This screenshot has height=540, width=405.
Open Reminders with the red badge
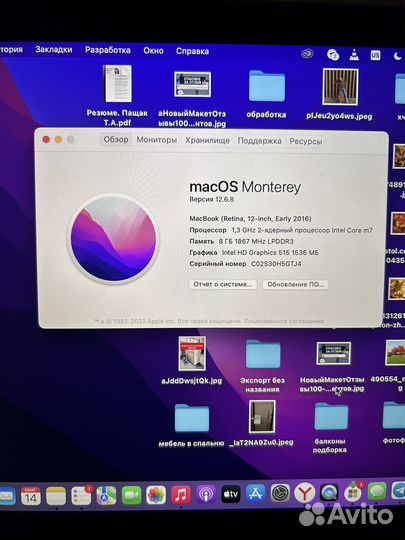pyautogui.click(x=81, y=496)
